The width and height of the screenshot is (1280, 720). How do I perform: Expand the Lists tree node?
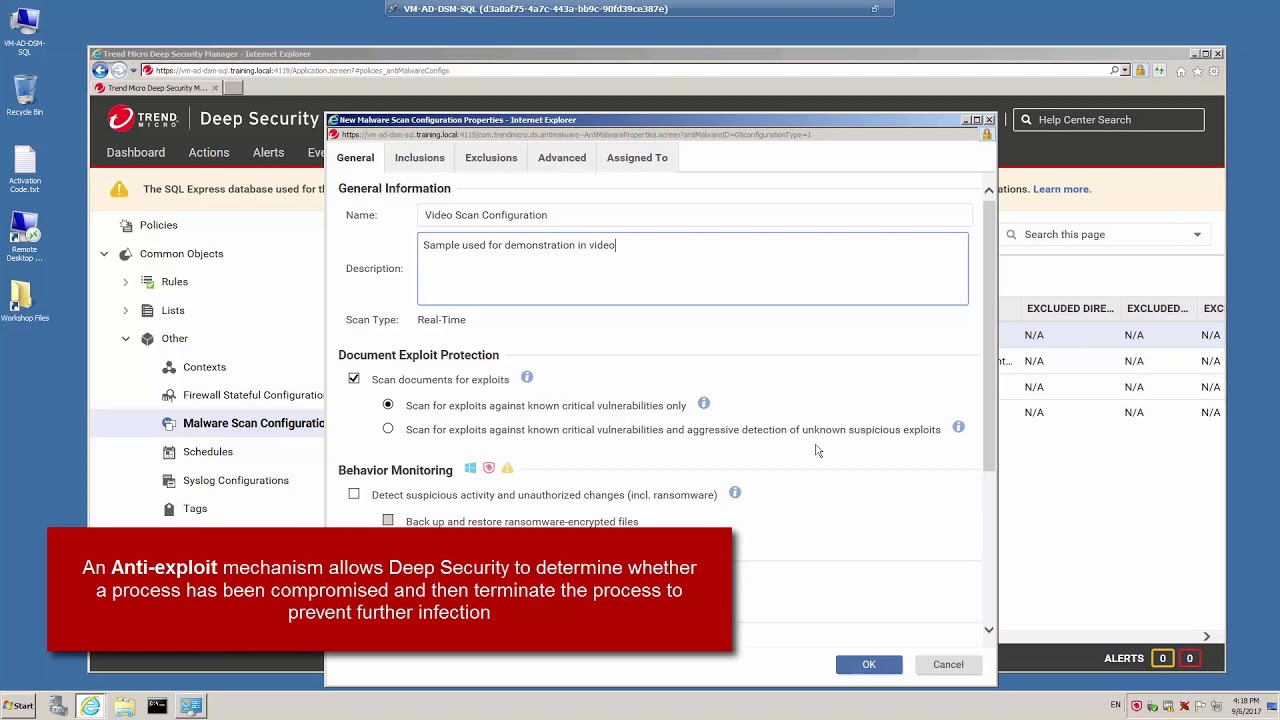coord(126,311)
